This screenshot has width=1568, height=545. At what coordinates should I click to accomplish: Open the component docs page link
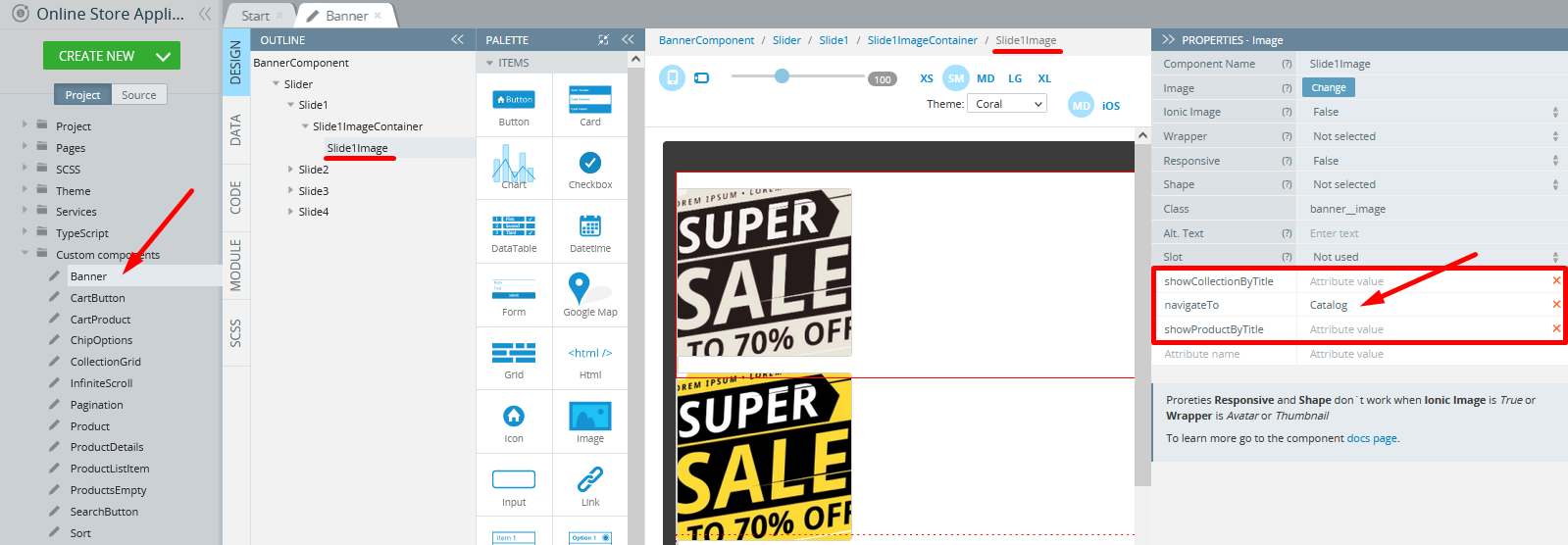click(1372, 438)
